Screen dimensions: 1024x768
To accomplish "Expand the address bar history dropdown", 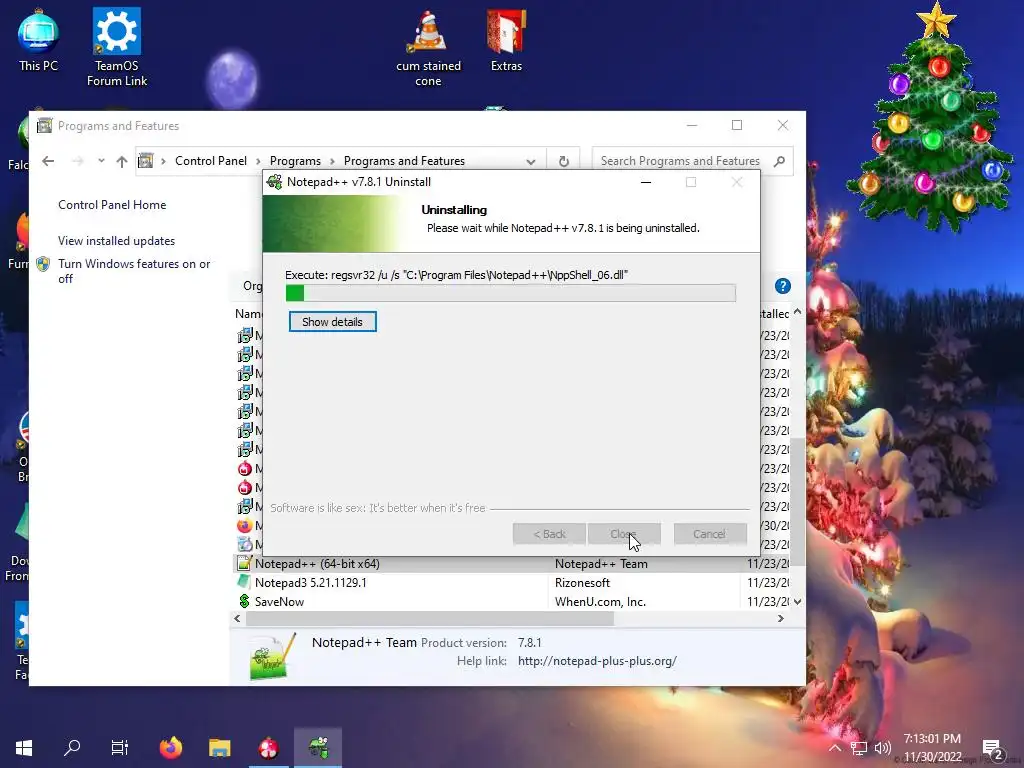I will click(531, 161).
